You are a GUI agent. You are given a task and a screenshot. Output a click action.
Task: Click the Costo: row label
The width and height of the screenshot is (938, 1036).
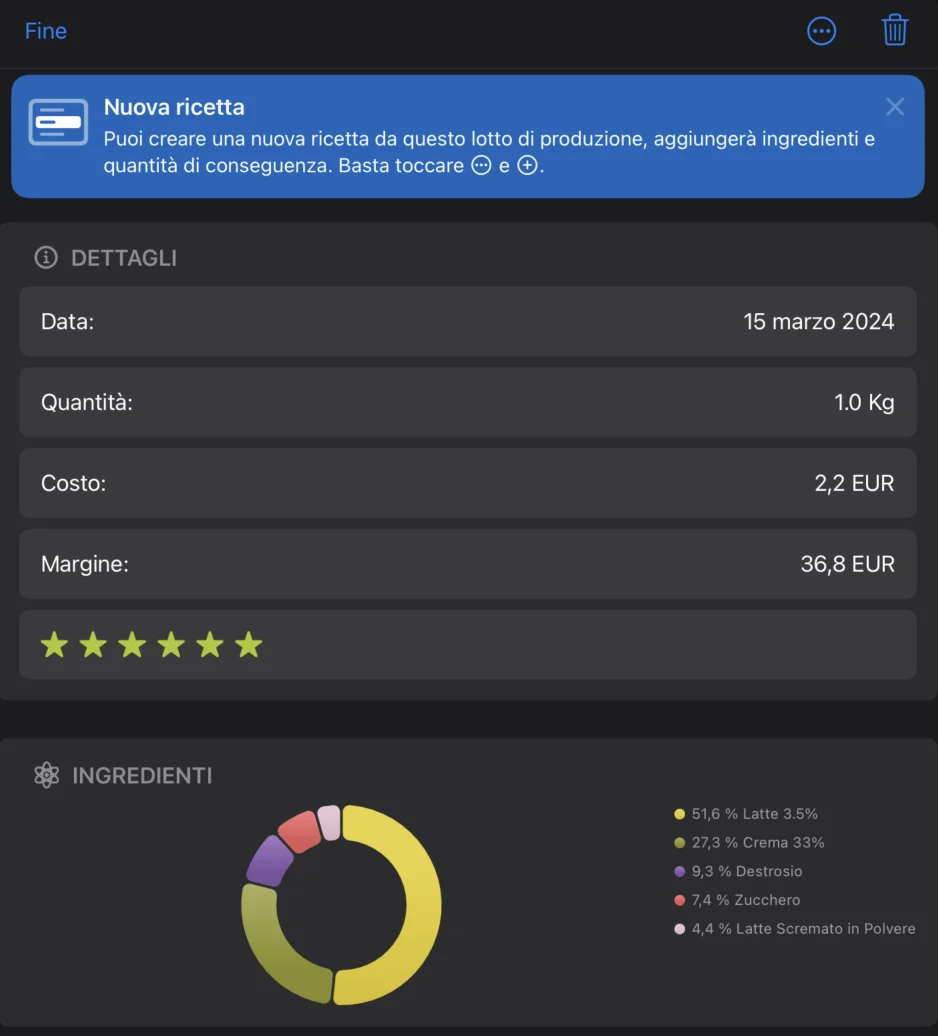(x=73, y=484)
